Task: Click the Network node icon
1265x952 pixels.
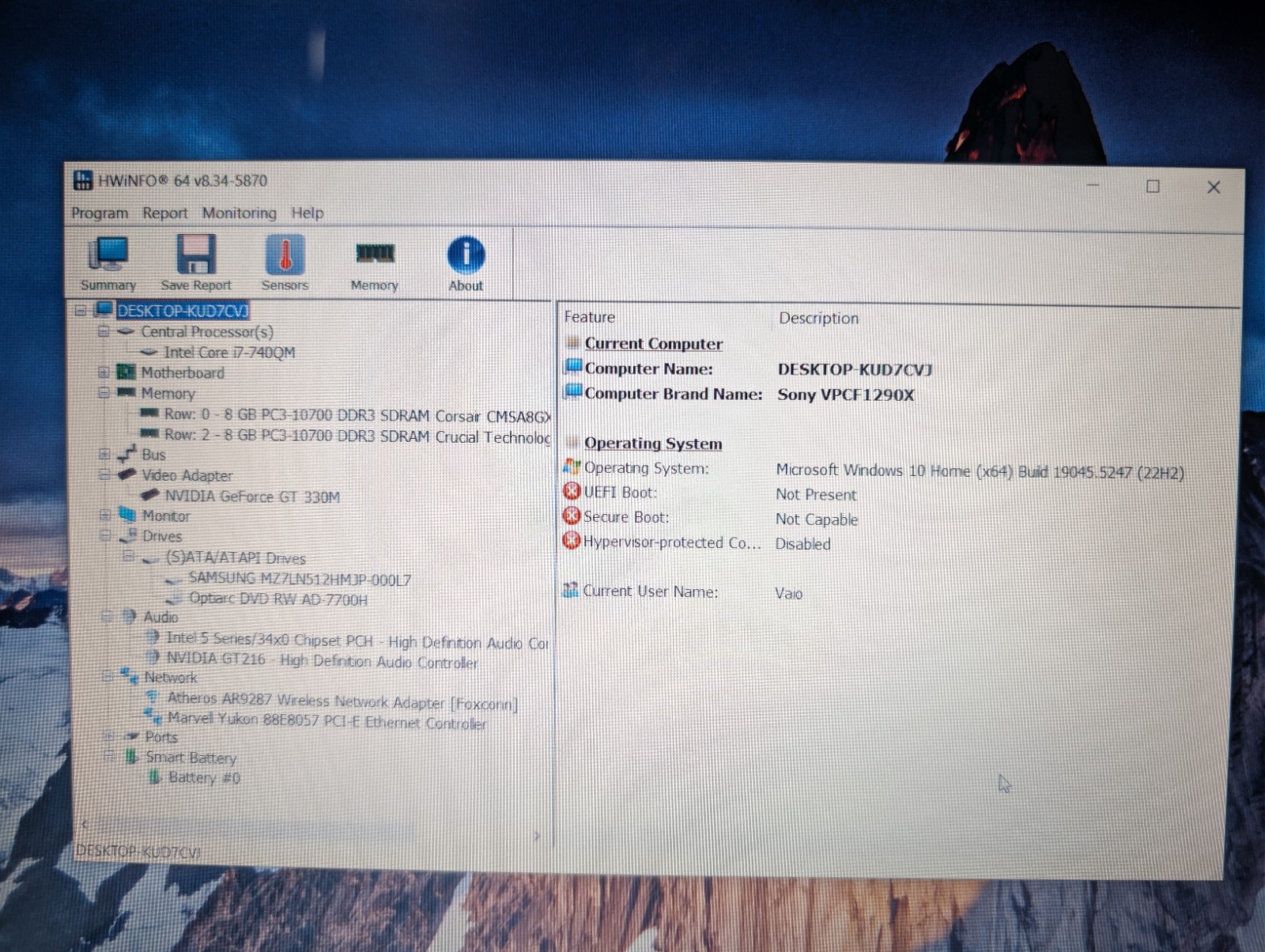Action: pyautogui.click(x=130, y=676)
